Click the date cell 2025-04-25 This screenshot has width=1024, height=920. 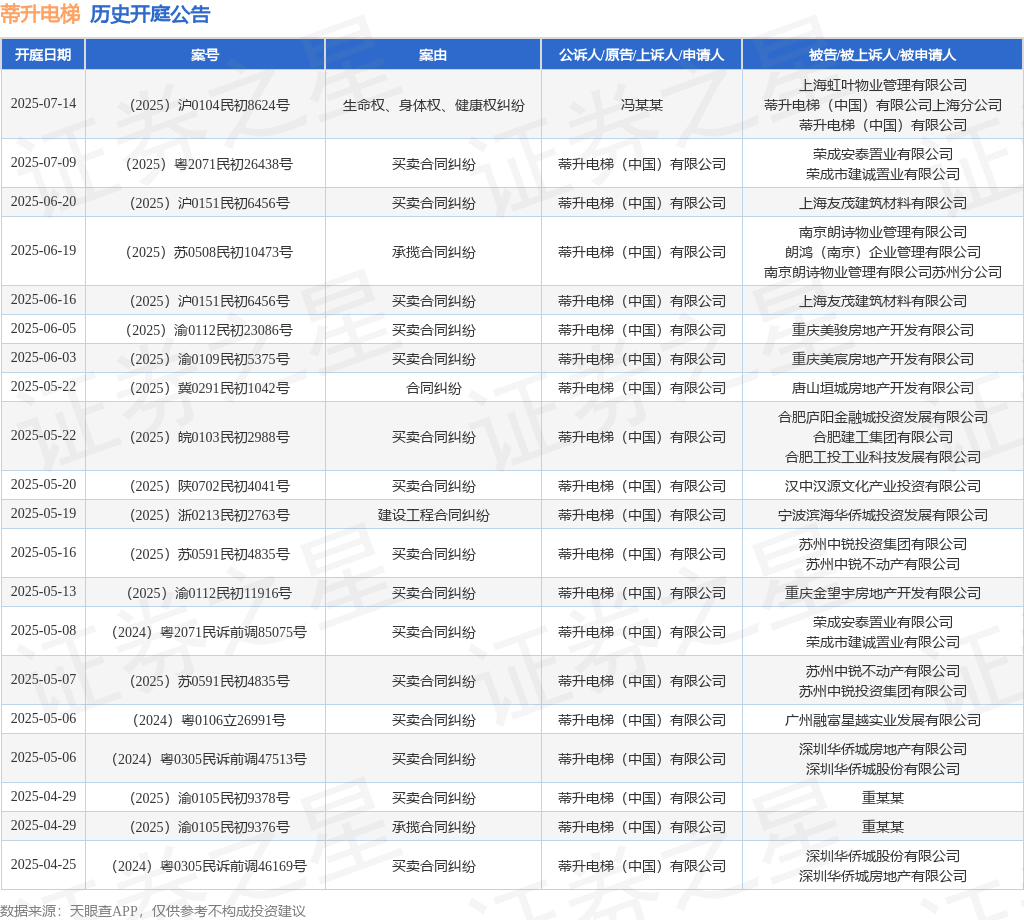pos(43,864)
